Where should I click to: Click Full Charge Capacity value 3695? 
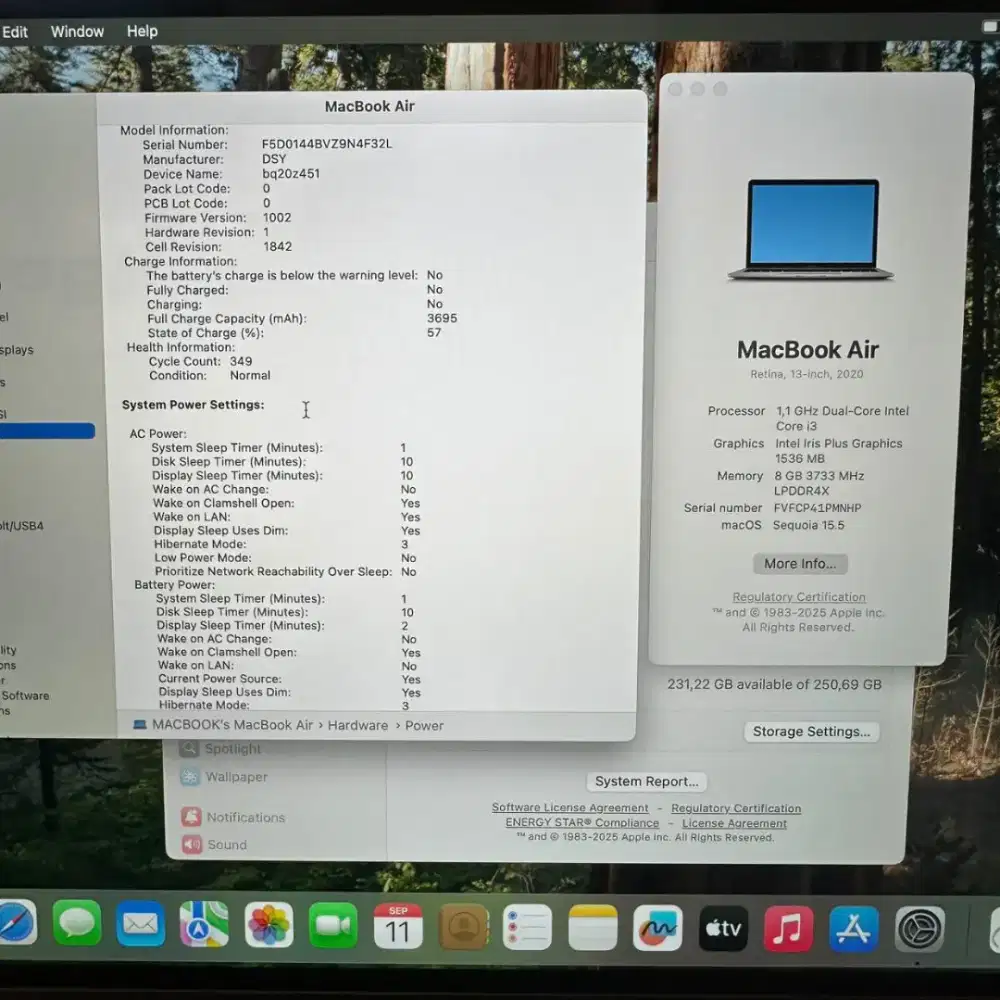(x=442, y=318)
